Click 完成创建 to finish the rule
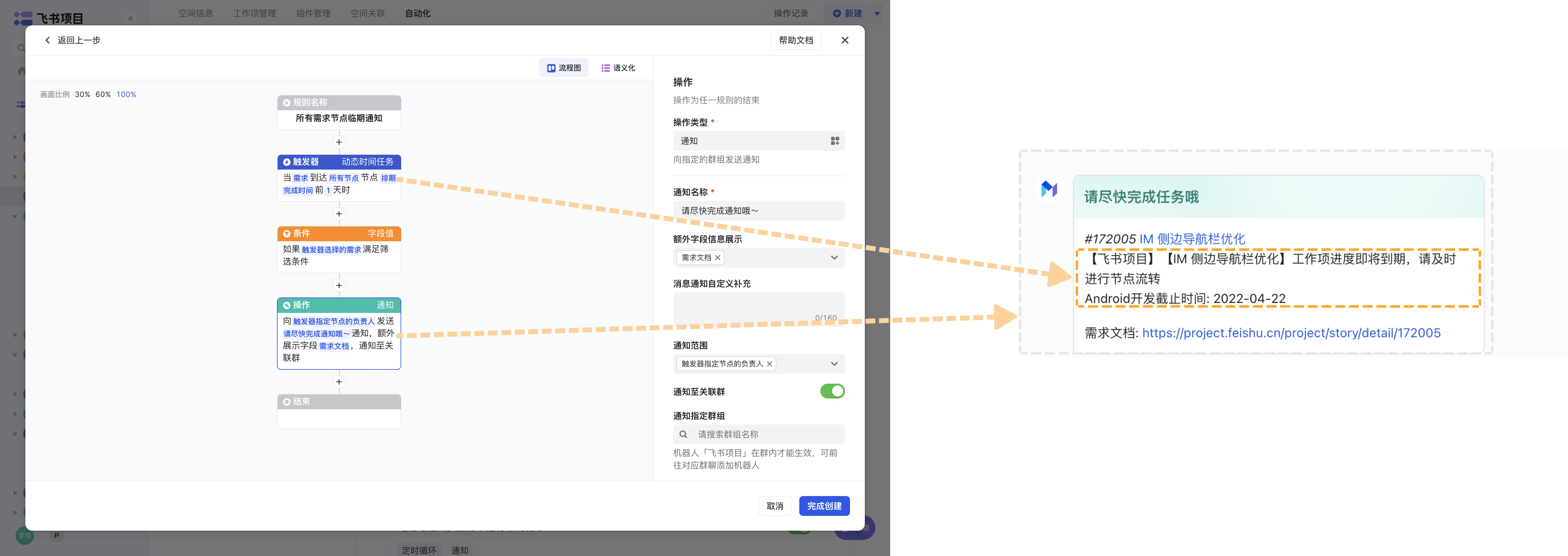 (824, 506)
